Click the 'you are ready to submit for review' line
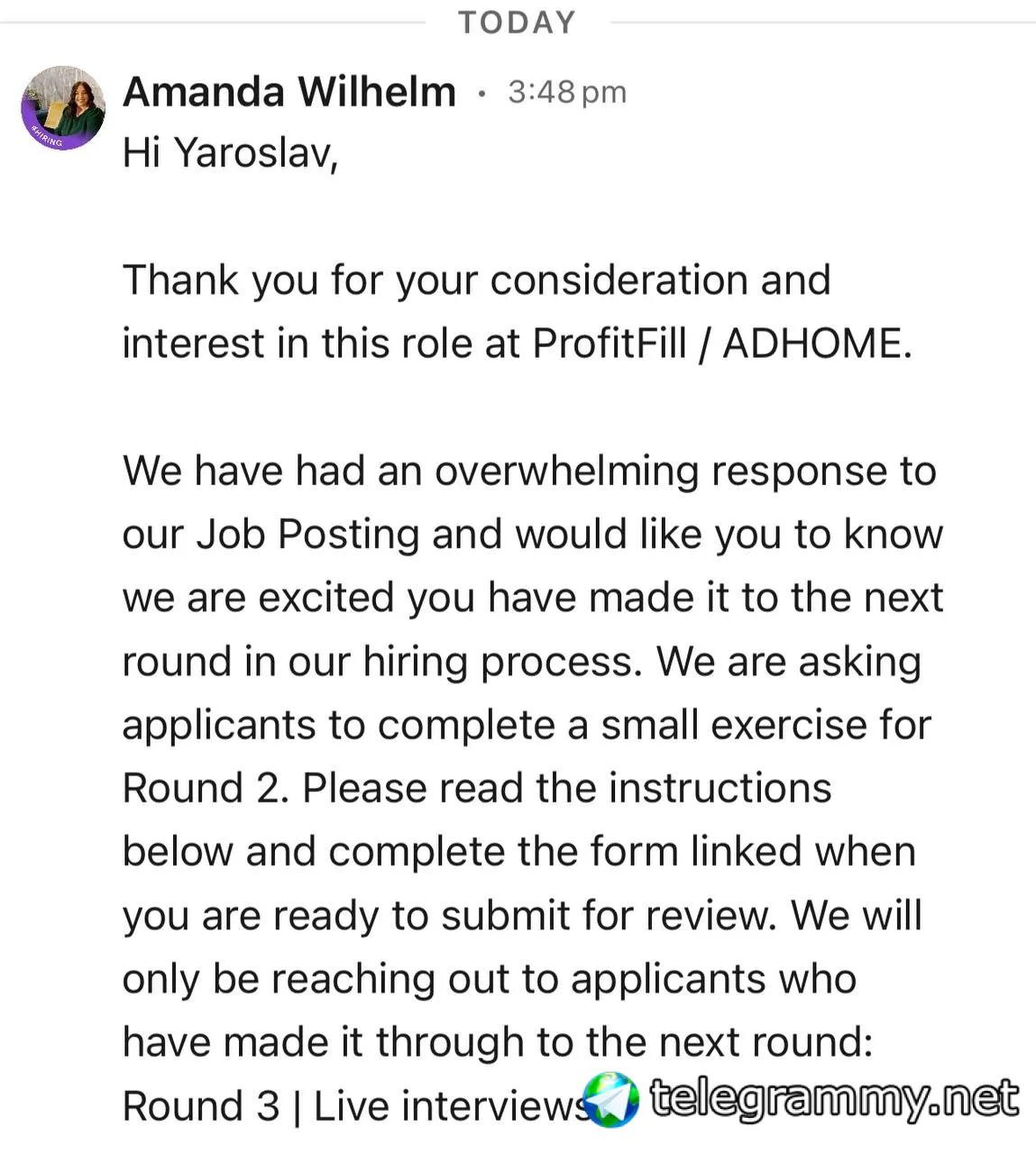Viewport: 1036px width, 1154px height. coord(522,916)
